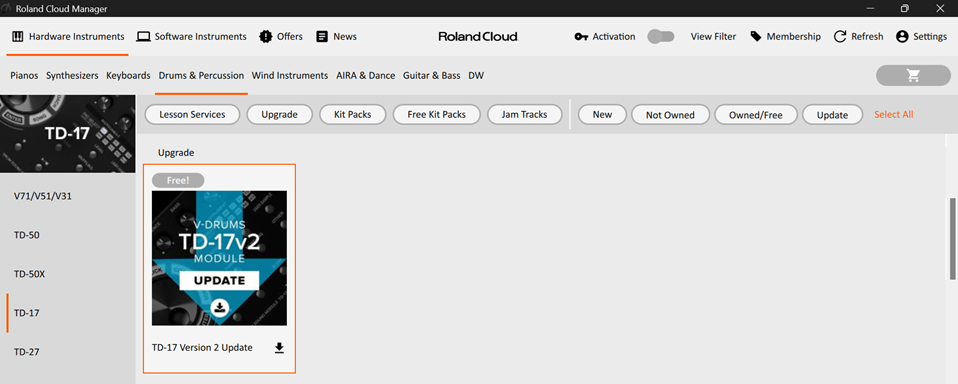Toggle the View Filter switch

point(660,37)
